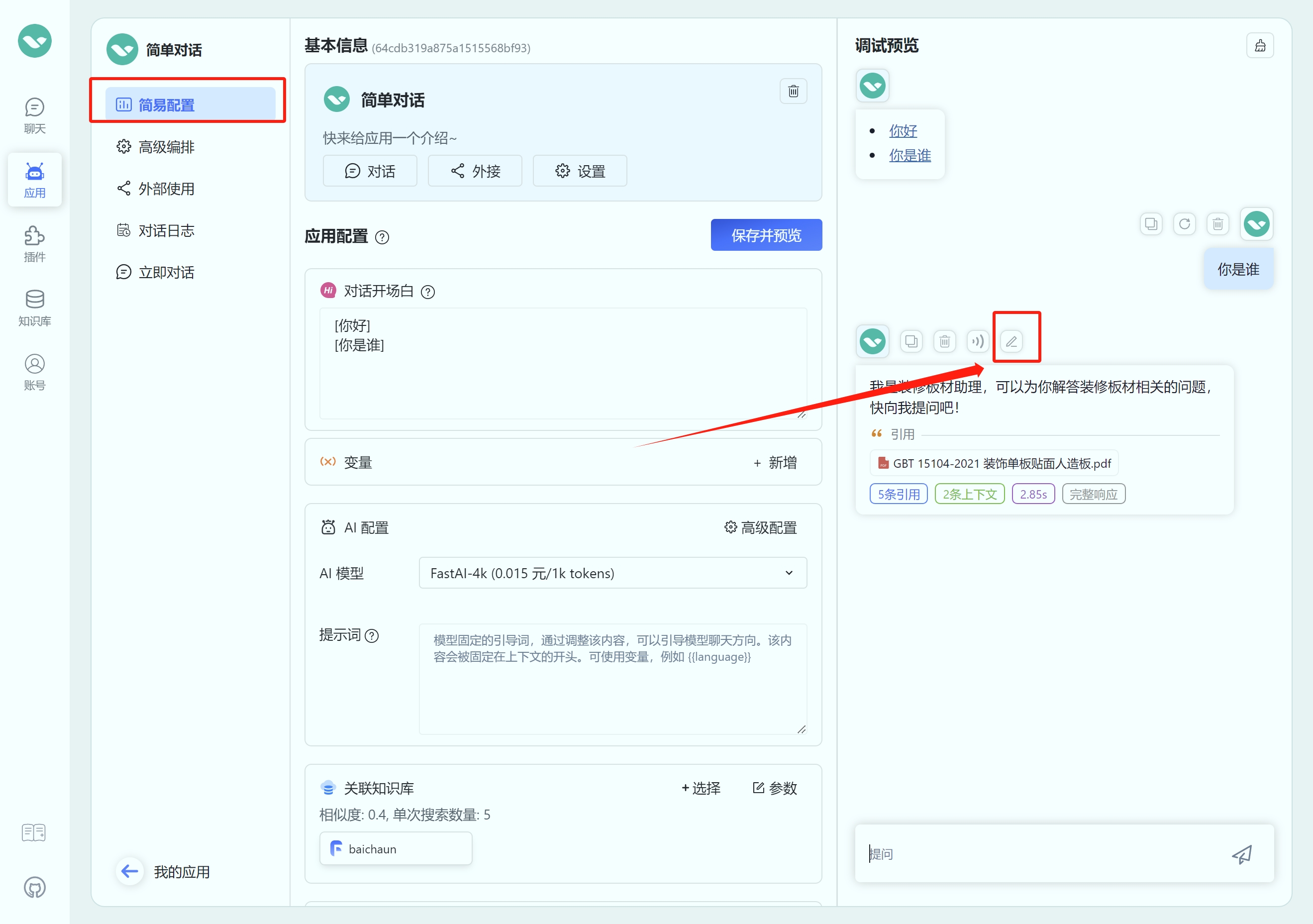Copy the AI reply with copy icon
Image resolution: width=1313 pixels, height=924 pixels.
coord(911,341)
